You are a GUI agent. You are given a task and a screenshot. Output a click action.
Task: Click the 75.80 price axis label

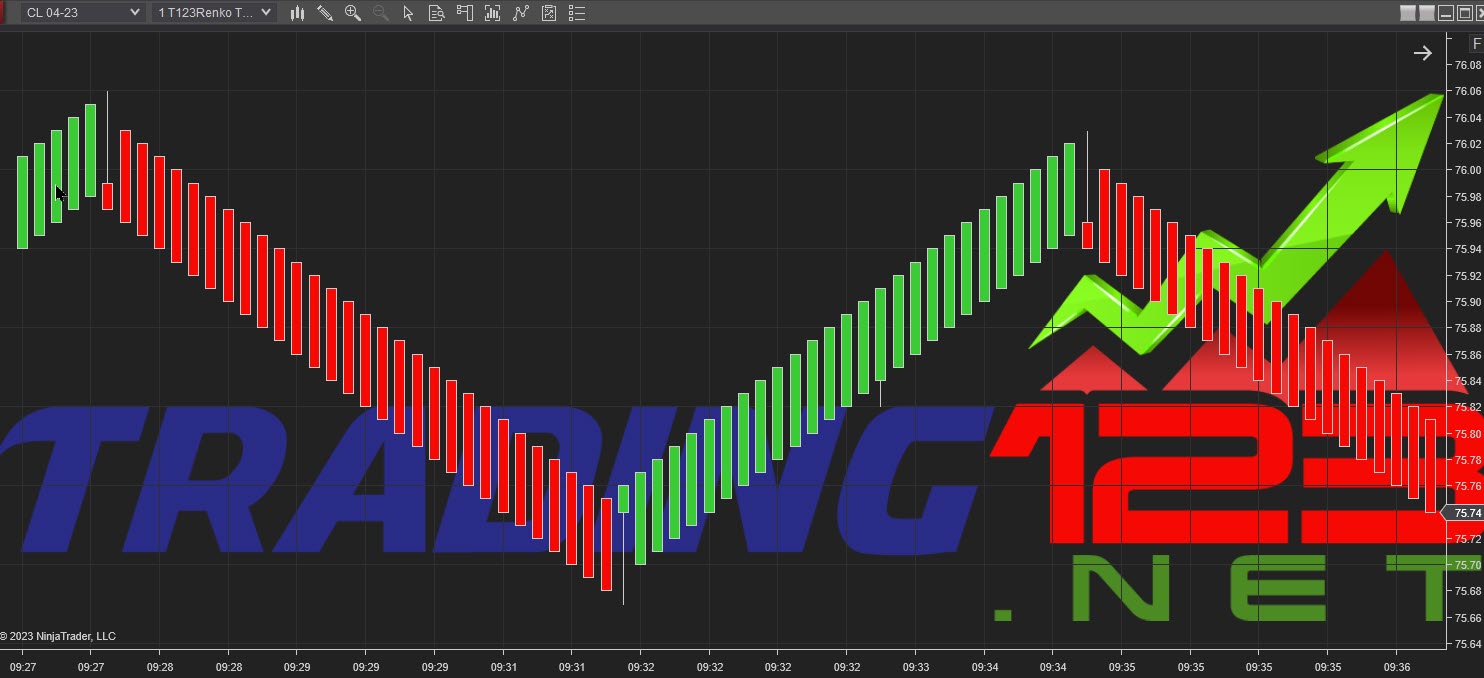coord(1468,434)
